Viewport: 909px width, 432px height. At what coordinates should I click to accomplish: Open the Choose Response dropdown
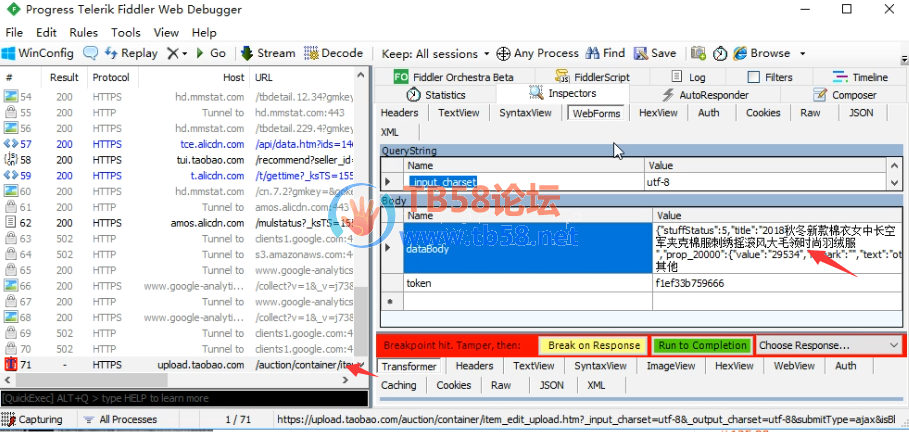point(829,346)
